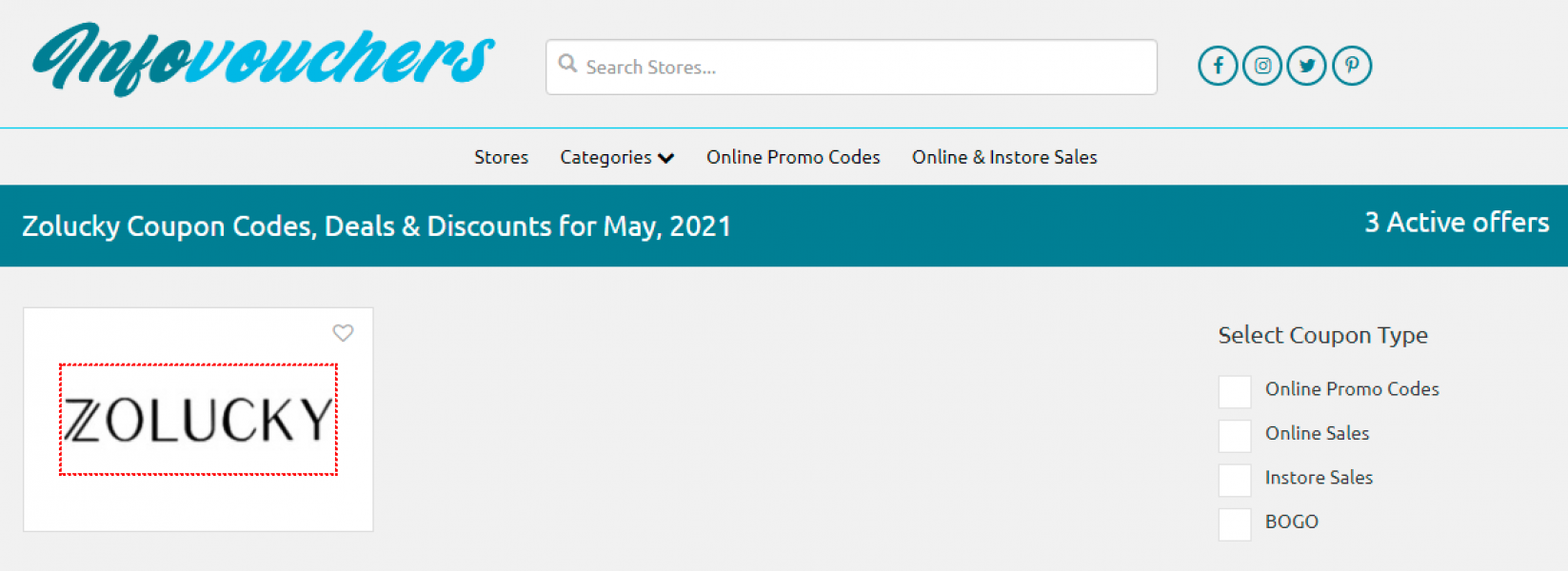Open the Pinterest social icon

[1352, 66]
